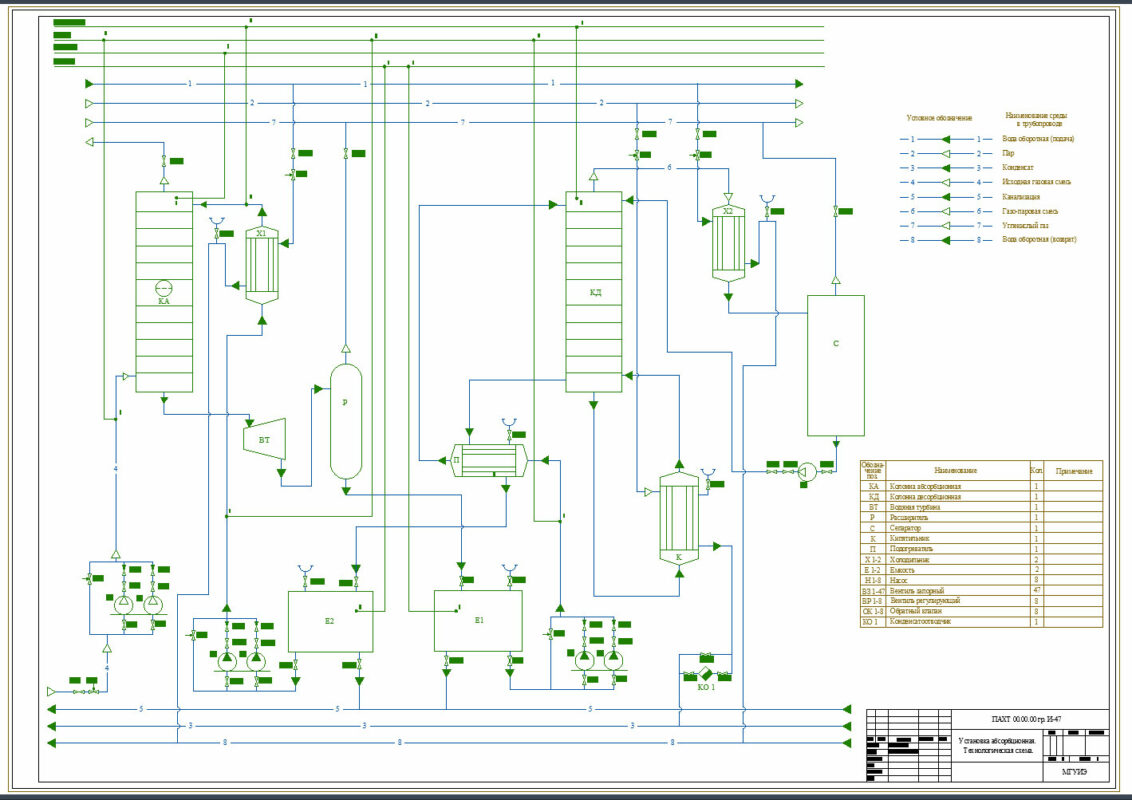Click table row 'Водяная турбина'
This screenshot has width=1132, height=800.
[x=982, y=508]
